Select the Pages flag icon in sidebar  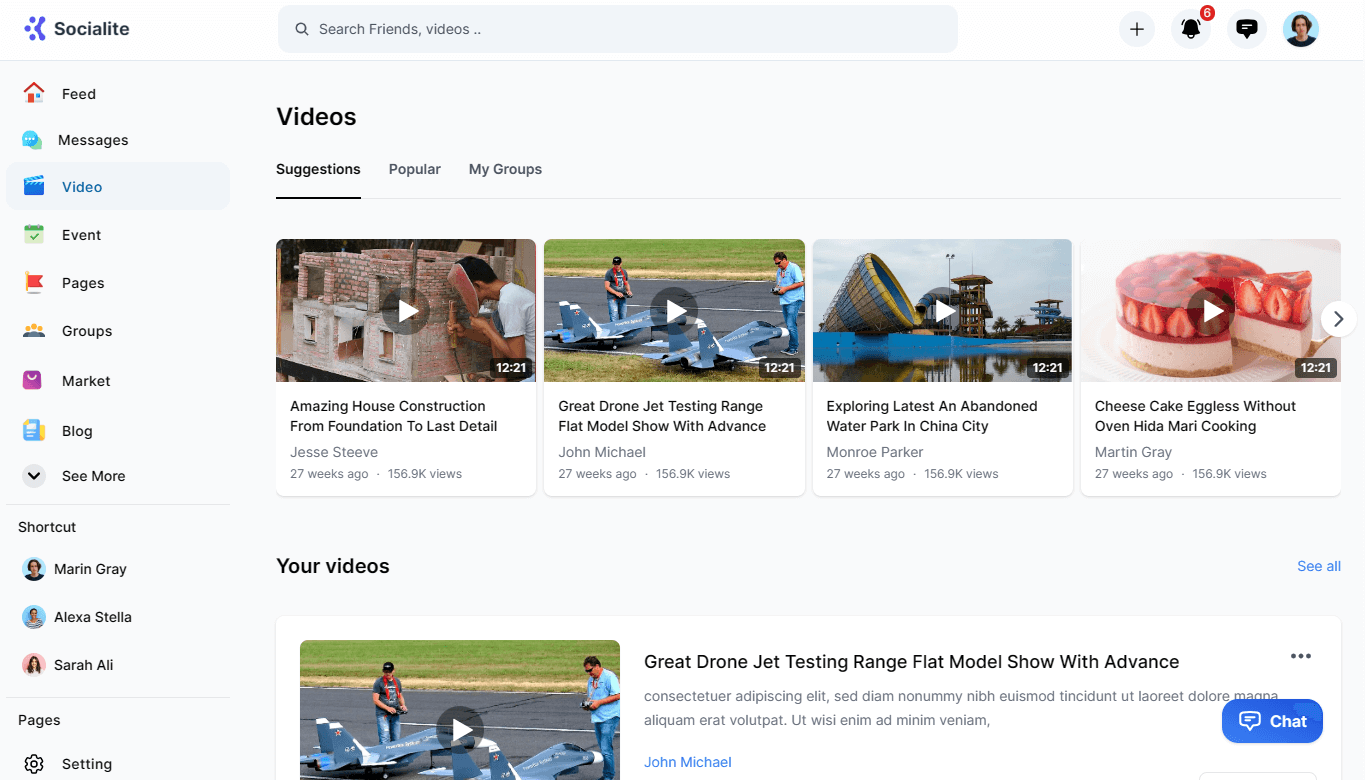pyautogui.click(x=34, y=283)
